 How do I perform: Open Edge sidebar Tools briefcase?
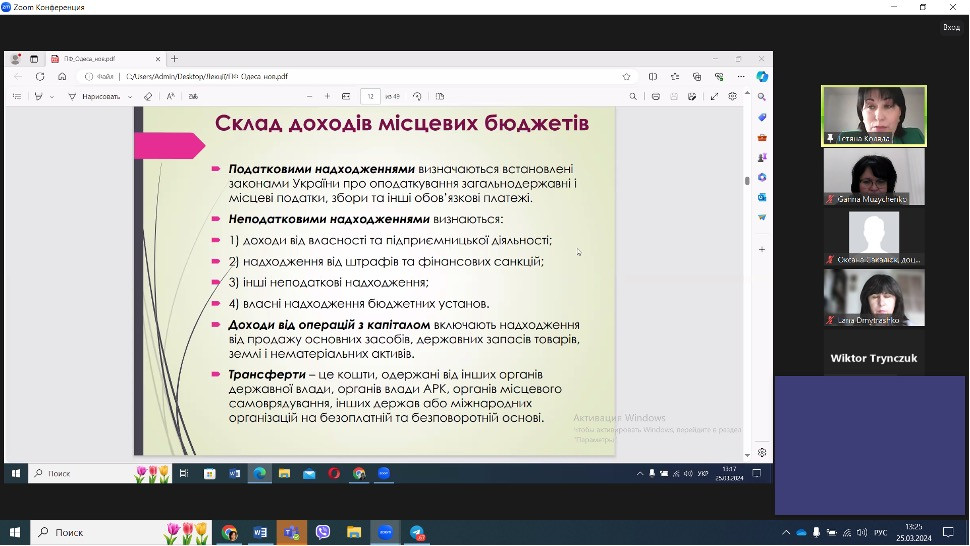pyautogui.click(x=762, y=137)
